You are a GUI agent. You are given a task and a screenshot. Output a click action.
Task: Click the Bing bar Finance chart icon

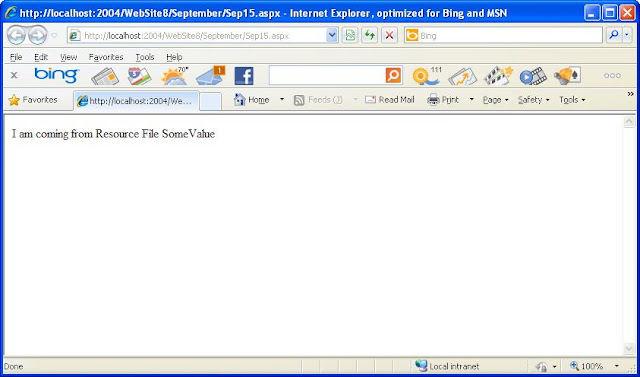(x=462, y=76)
